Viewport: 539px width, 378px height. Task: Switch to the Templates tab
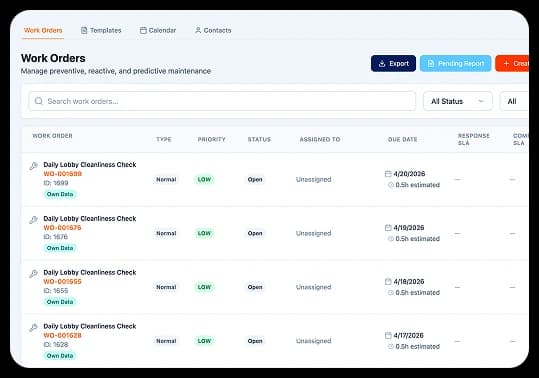(x=101, y=30)
